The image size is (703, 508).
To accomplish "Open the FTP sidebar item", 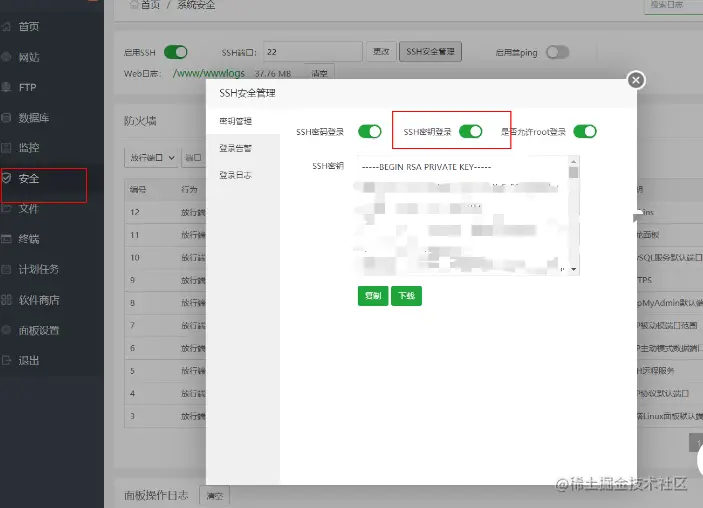I will point(27,87).
